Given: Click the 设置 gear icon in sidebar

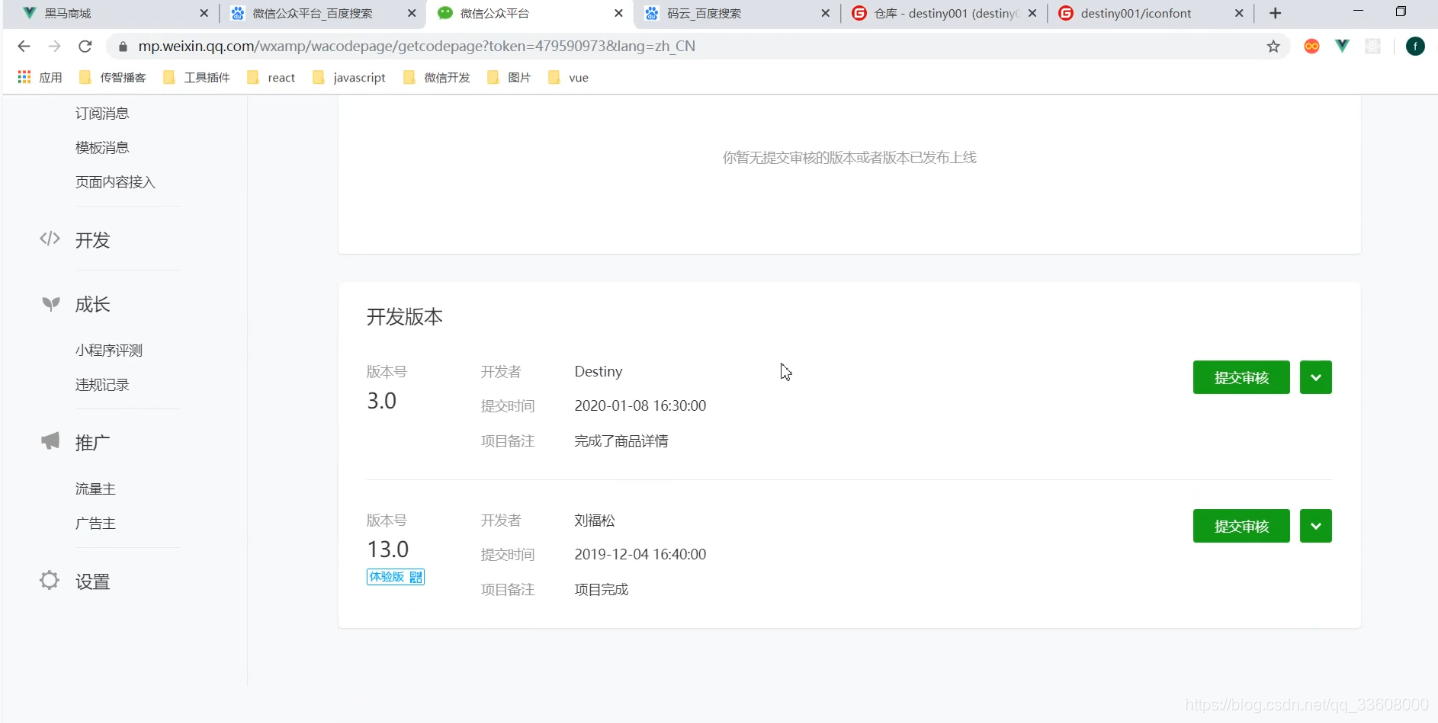Looking at the screenshot, I should 49,580.
